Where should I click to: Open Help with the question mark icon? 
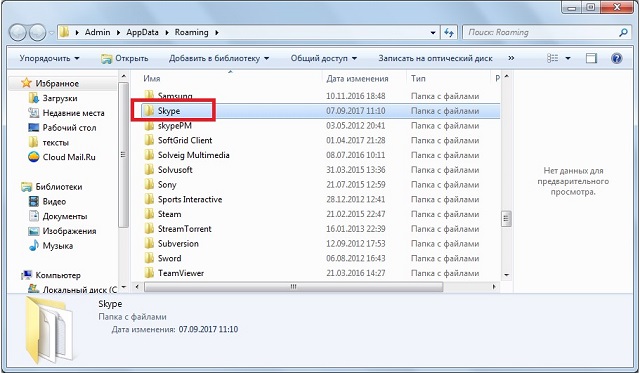click(x=616, y=58)
